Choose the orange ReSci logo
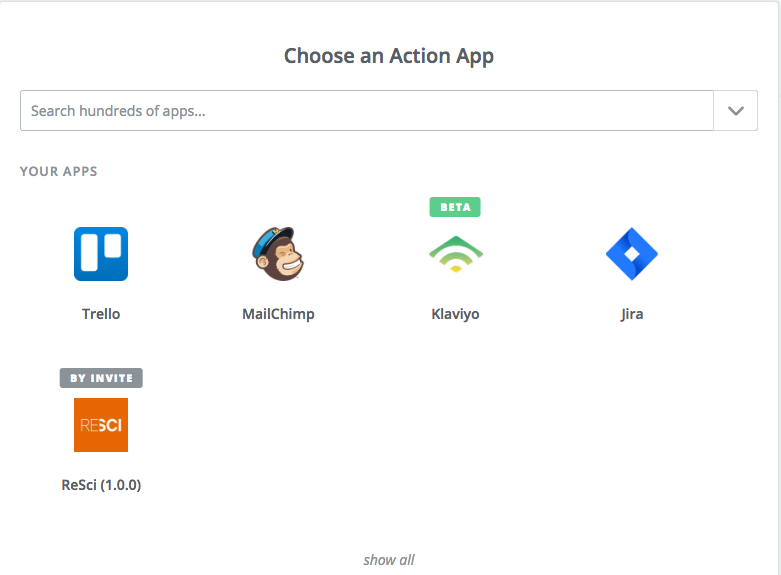 pos(101,425)
